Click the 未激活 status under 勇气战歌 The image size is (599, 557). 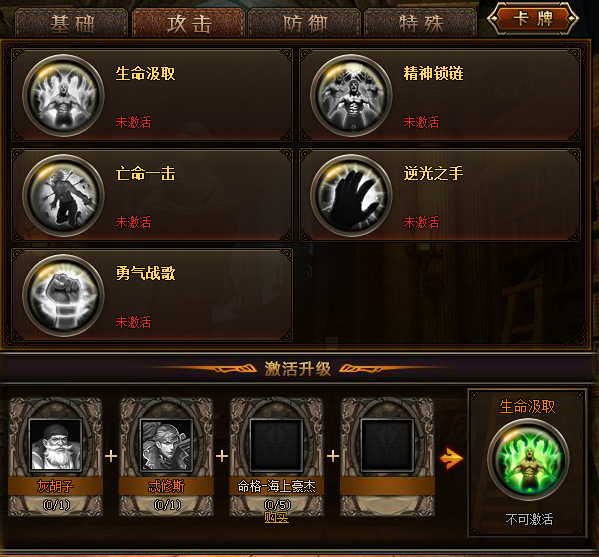[x=133, y=322]
